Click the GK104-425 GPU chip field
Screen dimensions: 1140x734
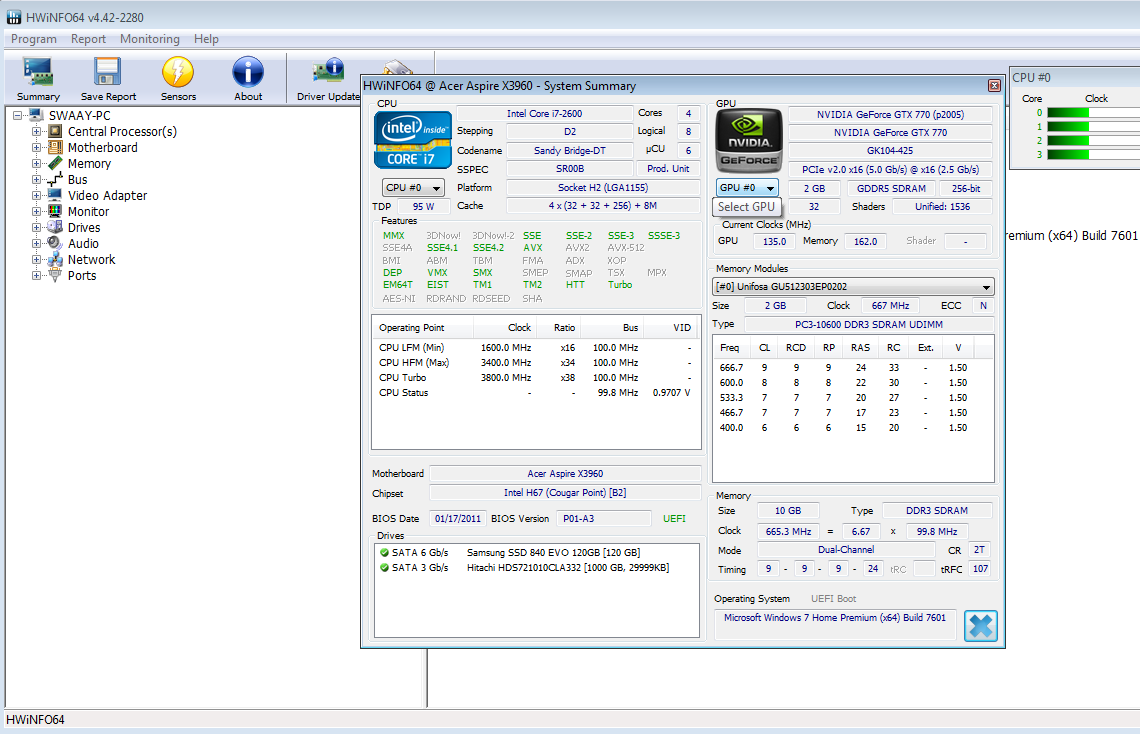point(890,150)
